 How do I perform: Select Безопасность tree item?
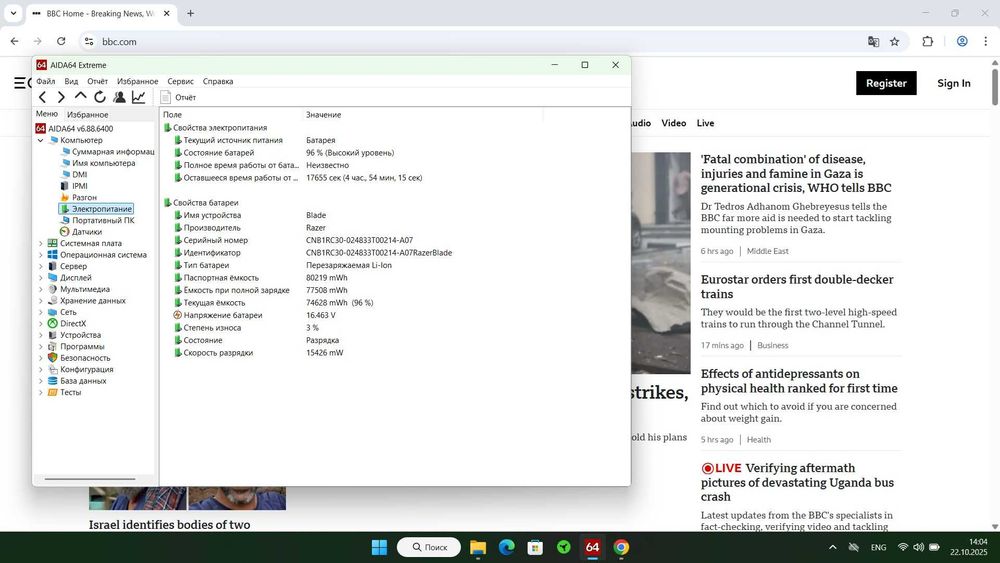[x=79, y=358]
